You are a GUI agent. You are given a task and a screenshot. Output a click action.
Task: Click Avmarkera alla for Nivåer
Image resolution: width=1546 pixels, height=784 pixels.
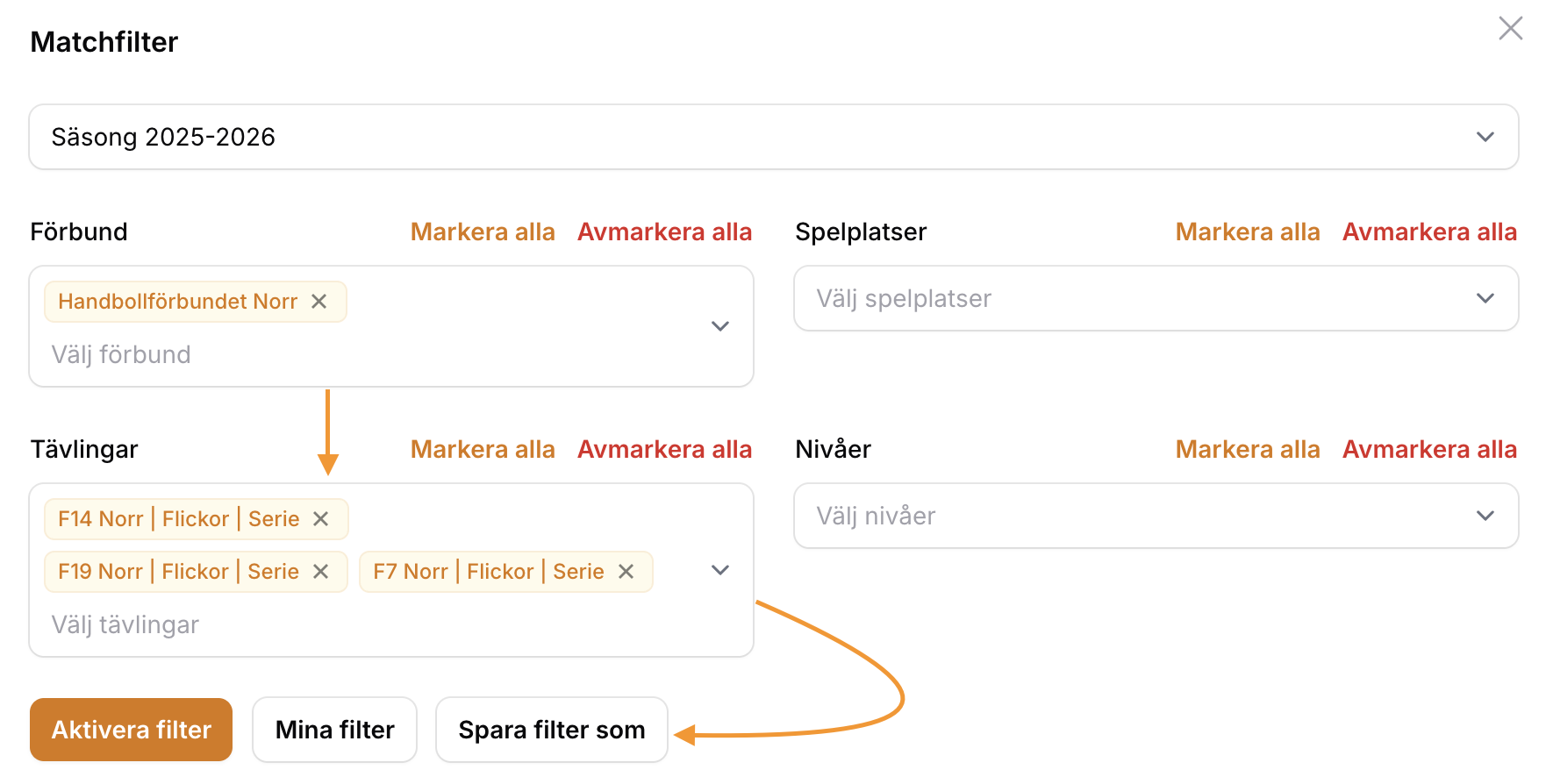pos(1429,449)
